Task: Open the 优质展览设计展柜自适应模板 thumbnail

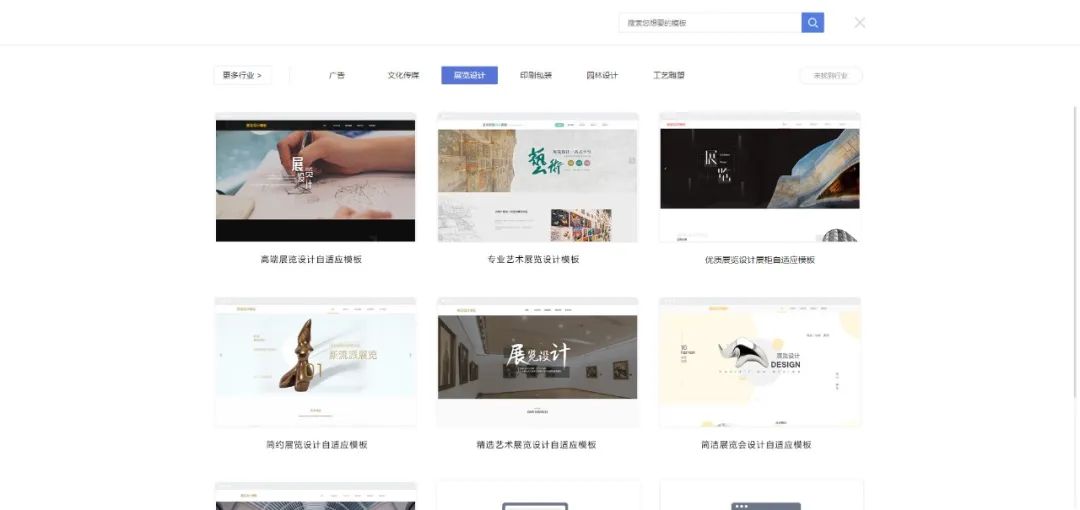Action: point(760,178)
